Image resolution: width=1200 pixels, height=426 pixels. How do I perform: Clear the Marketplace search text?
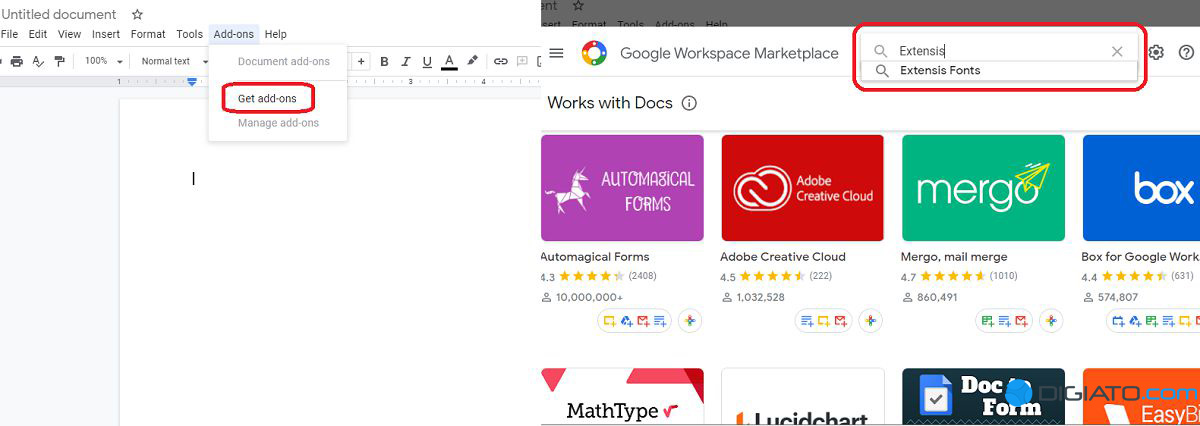[x=1117, y=51]
